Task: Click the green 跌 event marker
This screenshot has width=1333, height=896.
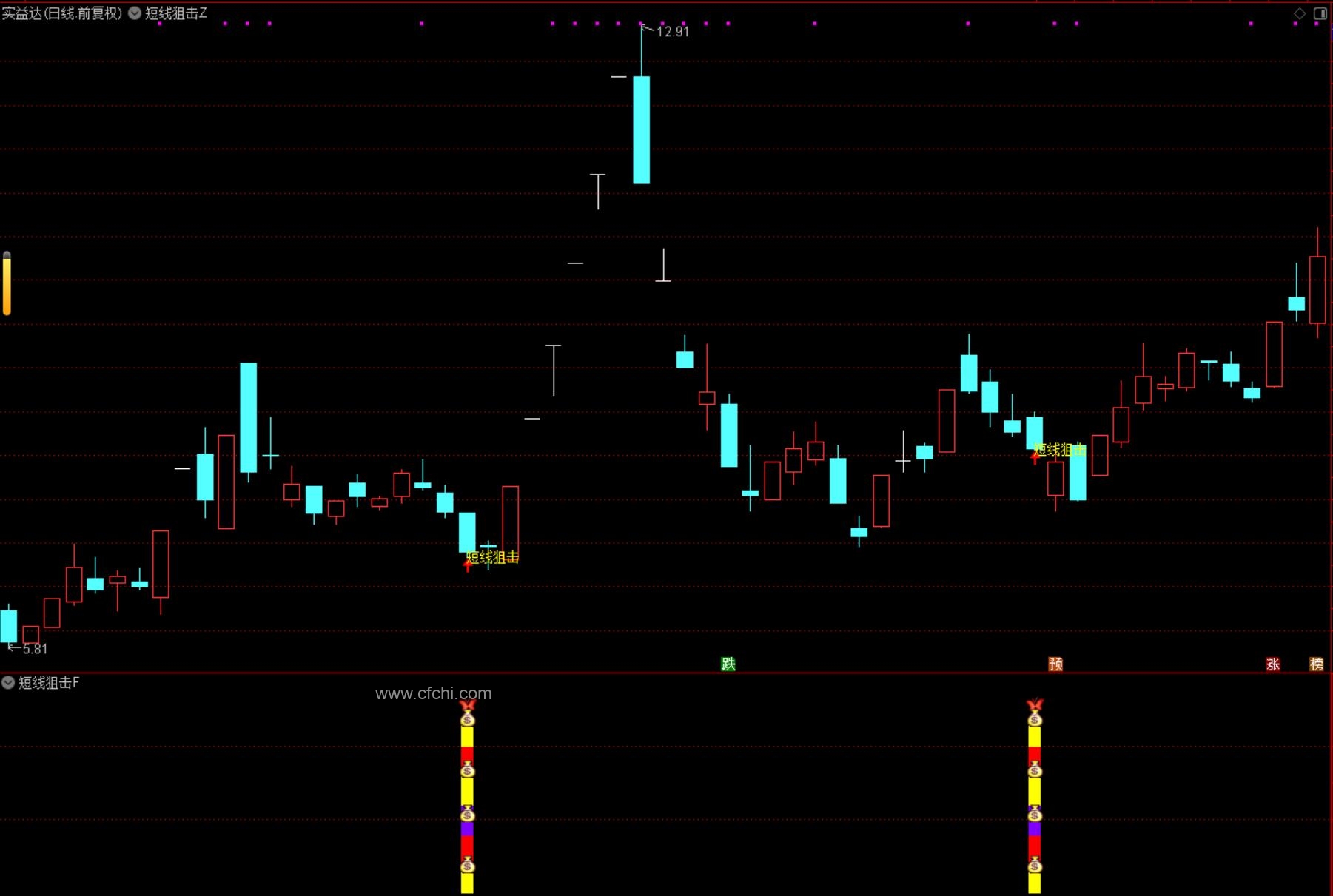Action: pos(728,664)
